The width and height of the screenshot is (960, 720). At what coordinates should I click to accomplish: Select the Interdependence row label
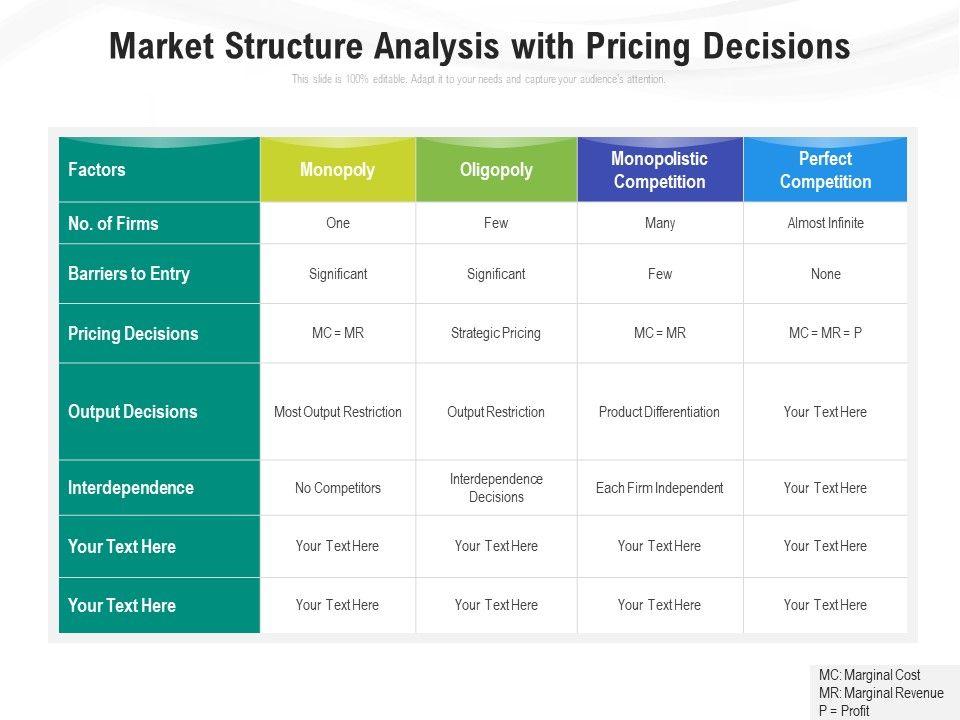point(131,488)
